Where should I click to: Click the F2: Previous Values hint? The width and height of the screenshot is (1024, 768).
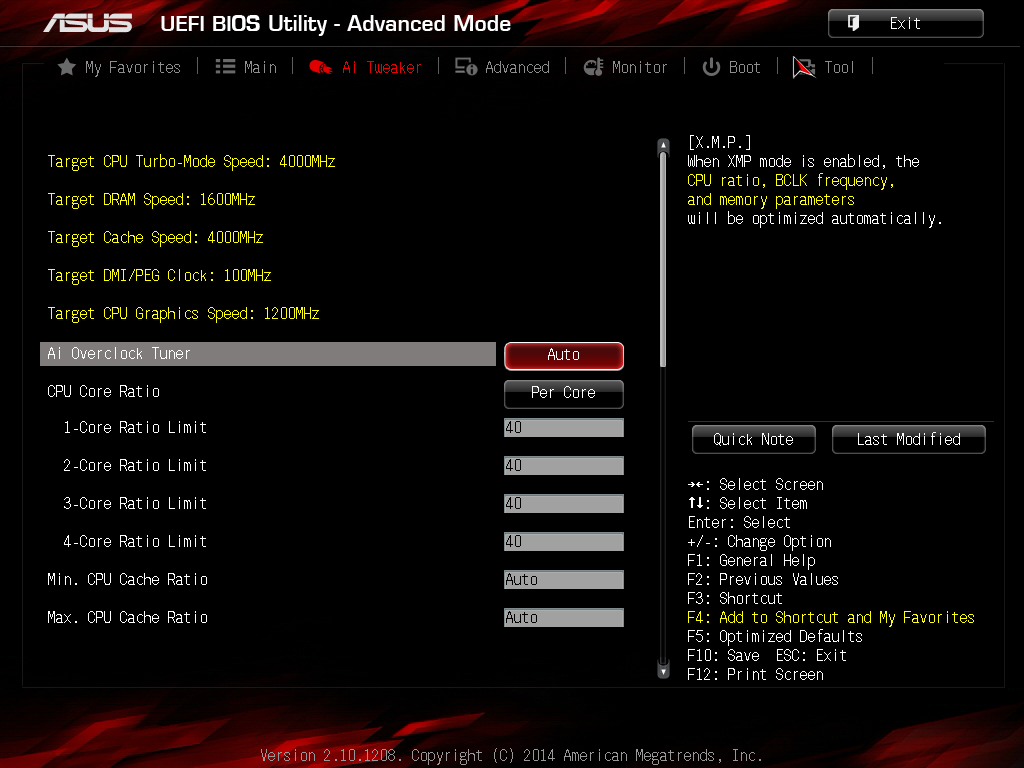coord(763,580)
